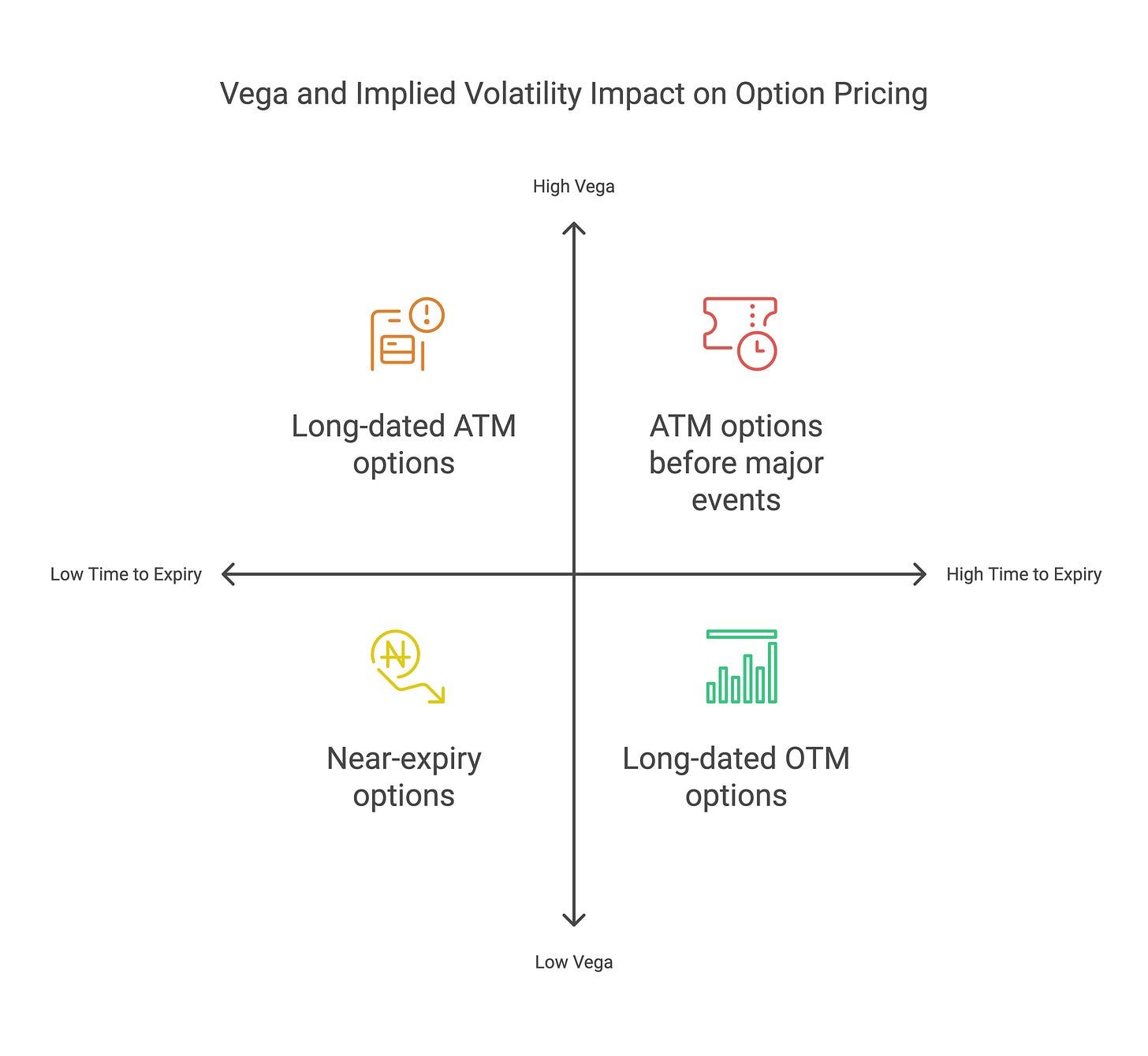Click the "Low Vega" axis label
The image size is (1148, 1056).
[573, 962]
